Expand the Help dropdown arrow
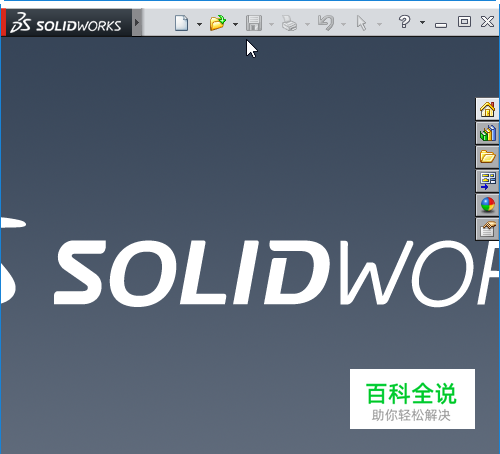Screen dimensions: 500x454 (x=422, y=23)
